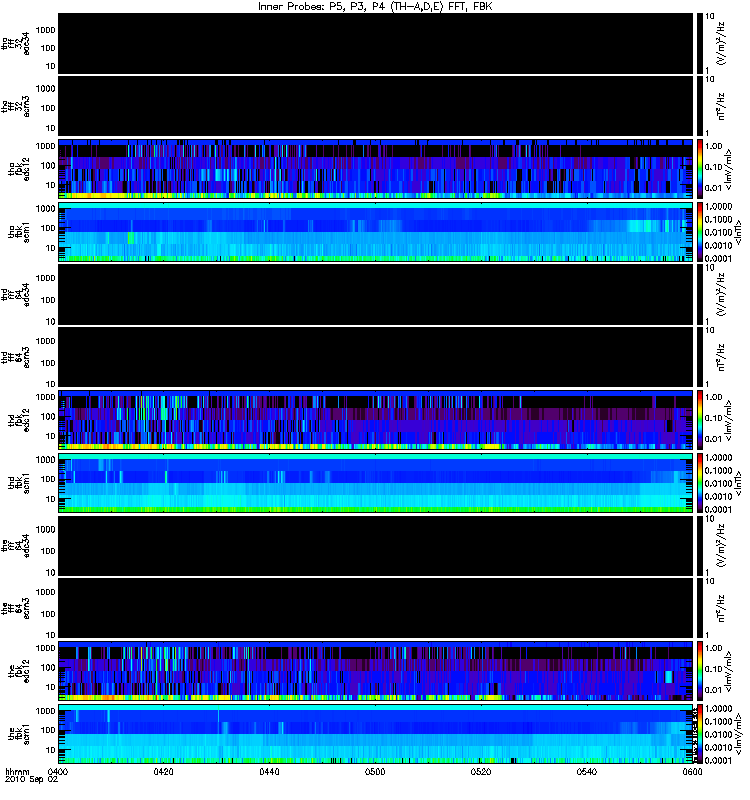
Task: Click the 0400 time axis label
Action: (x=58, y=771)
